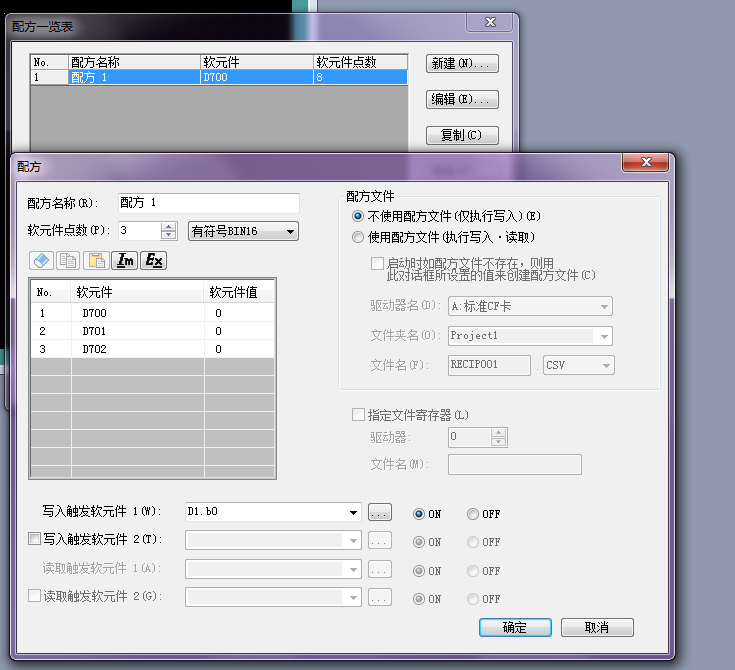Open device browser for 写入触发软元件 1
The width and height of the screenshot is (735, 670).
pyautogui.click(x=379, y=513)
